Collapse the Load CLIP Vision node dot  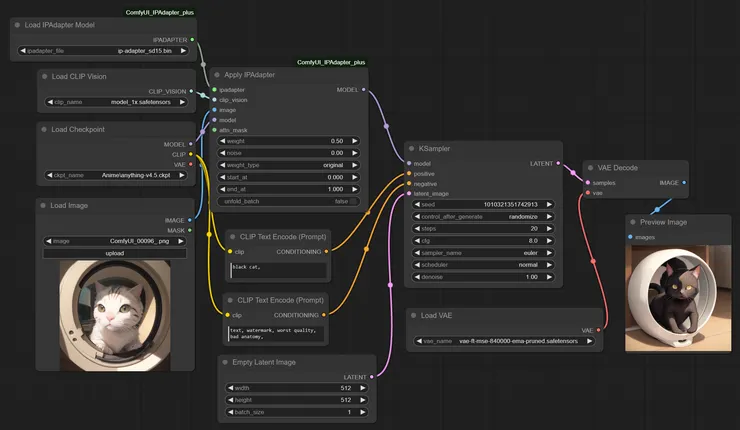click(x=45, y=76)
